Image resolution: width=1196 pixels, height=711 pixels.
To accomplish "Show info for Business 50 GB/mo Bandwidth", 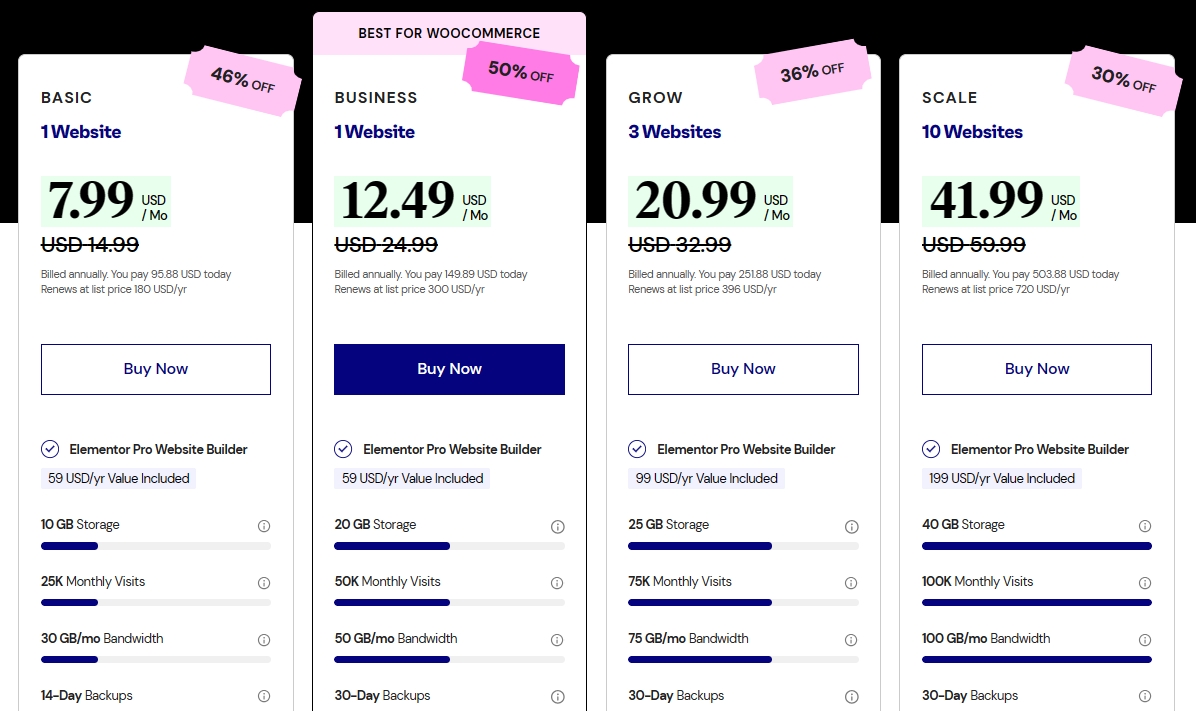I will point(558,640).
